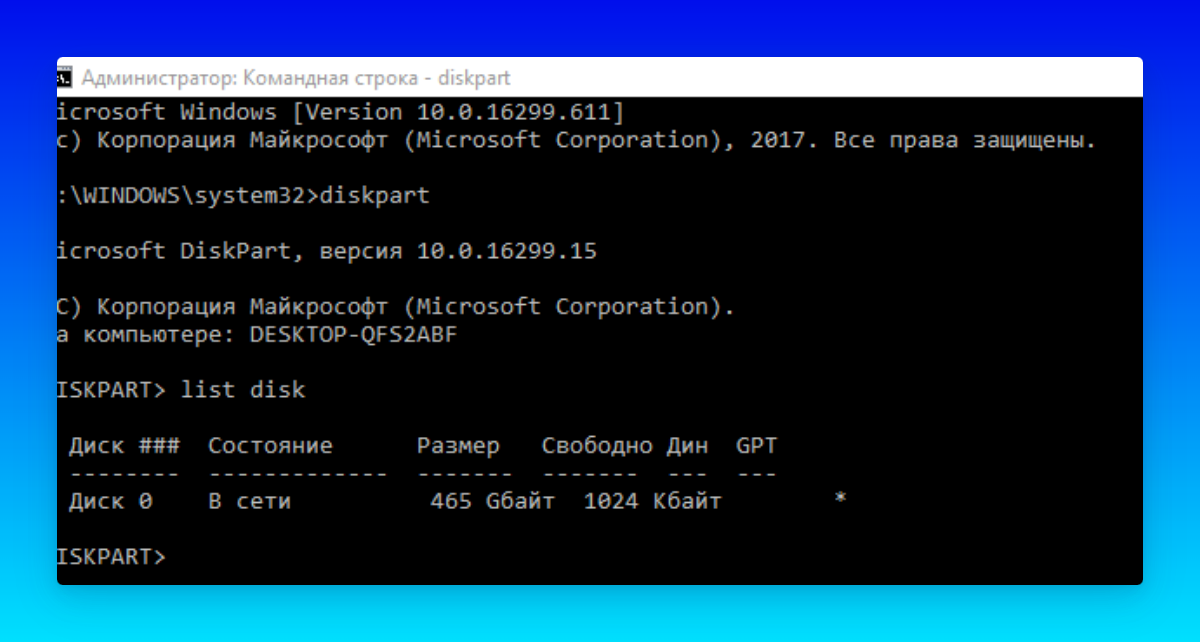Click the '465 Gбайт' size value
This screenshot has height=642, width=1200.
pos(492,501)
